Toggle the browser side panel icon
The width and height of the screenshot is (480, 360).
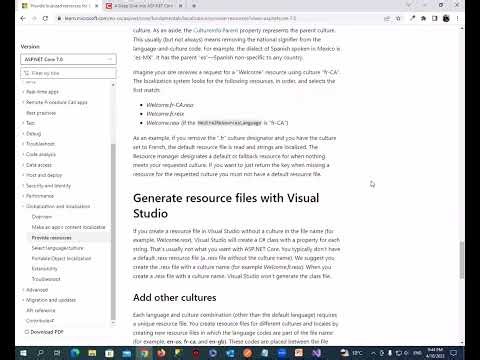[435, 19]
